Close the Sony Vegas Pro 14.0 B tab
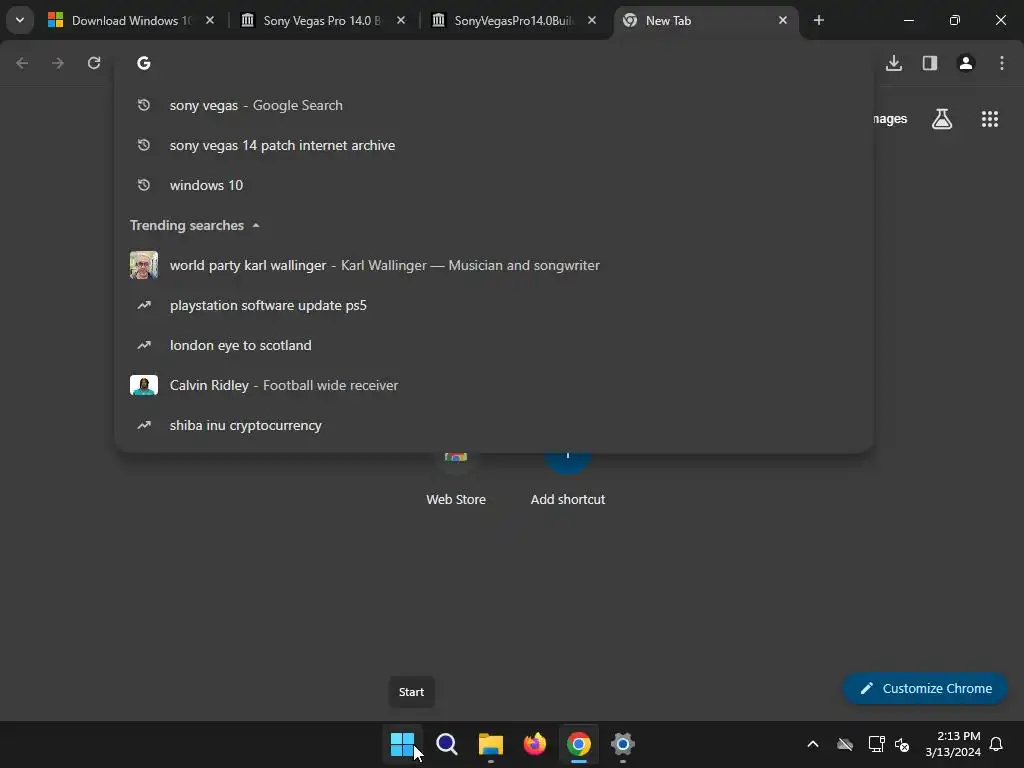 coord(401,20)
